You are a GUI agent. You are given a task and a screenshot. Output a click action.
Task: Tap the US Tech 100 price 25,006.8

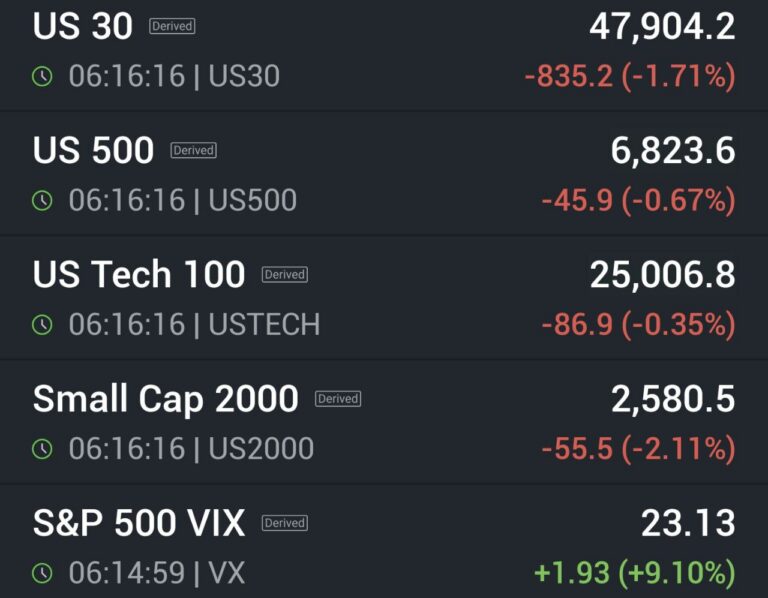click(x=662, y=275)
